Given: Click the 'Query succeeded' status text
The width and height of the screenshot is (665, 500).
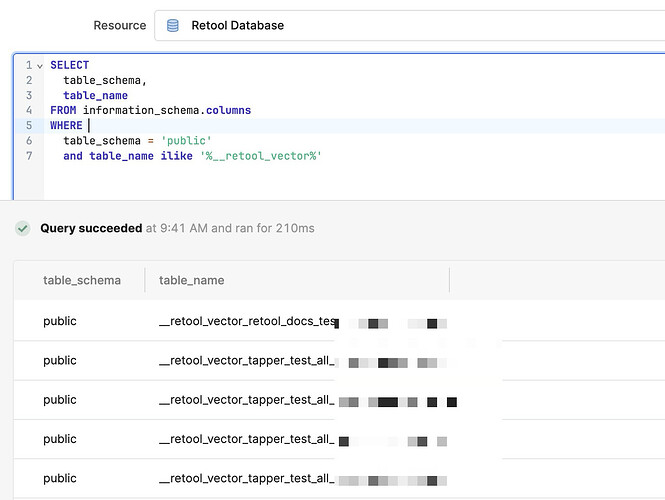Looking at the screenshot, I should tap(91, 228).
